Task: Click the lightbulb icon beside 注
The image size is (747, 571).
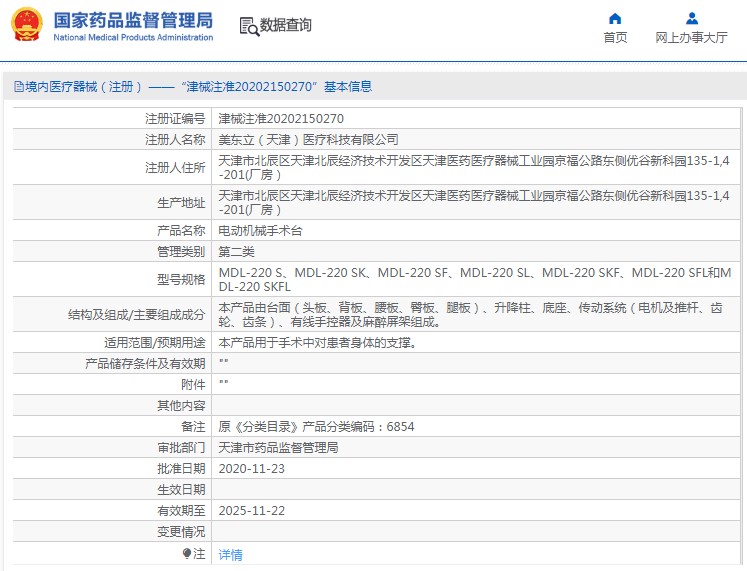Action: coord(187,553)
